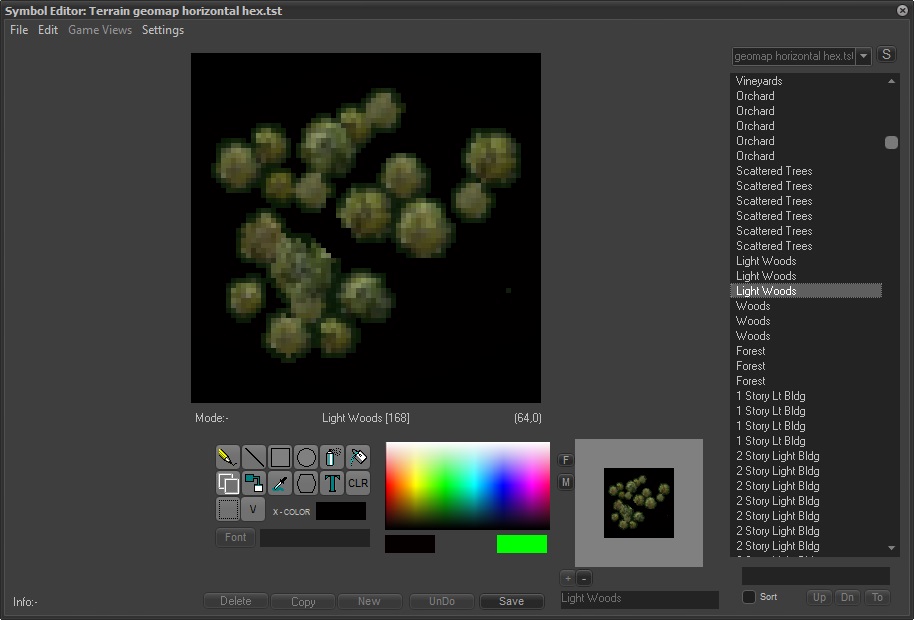This screenshot has width=914, height=620.
Task: Open the File menu
Action: 19,30
